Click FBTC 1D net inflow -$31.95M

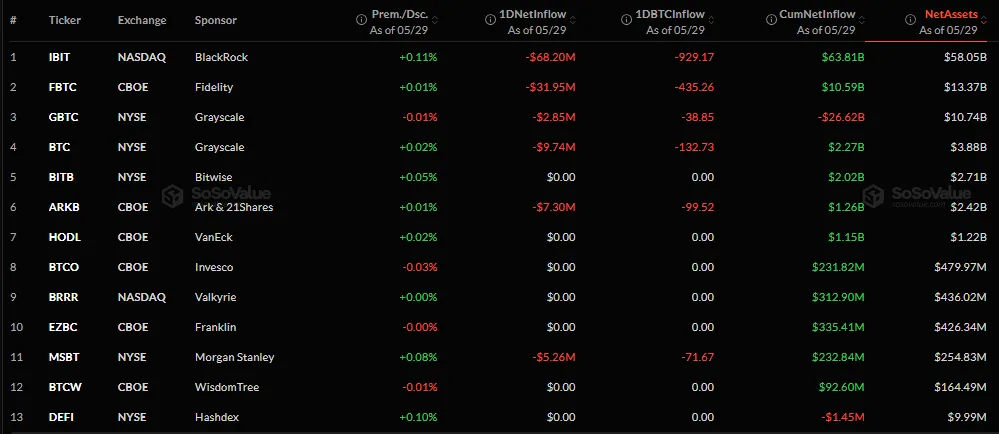551,87
